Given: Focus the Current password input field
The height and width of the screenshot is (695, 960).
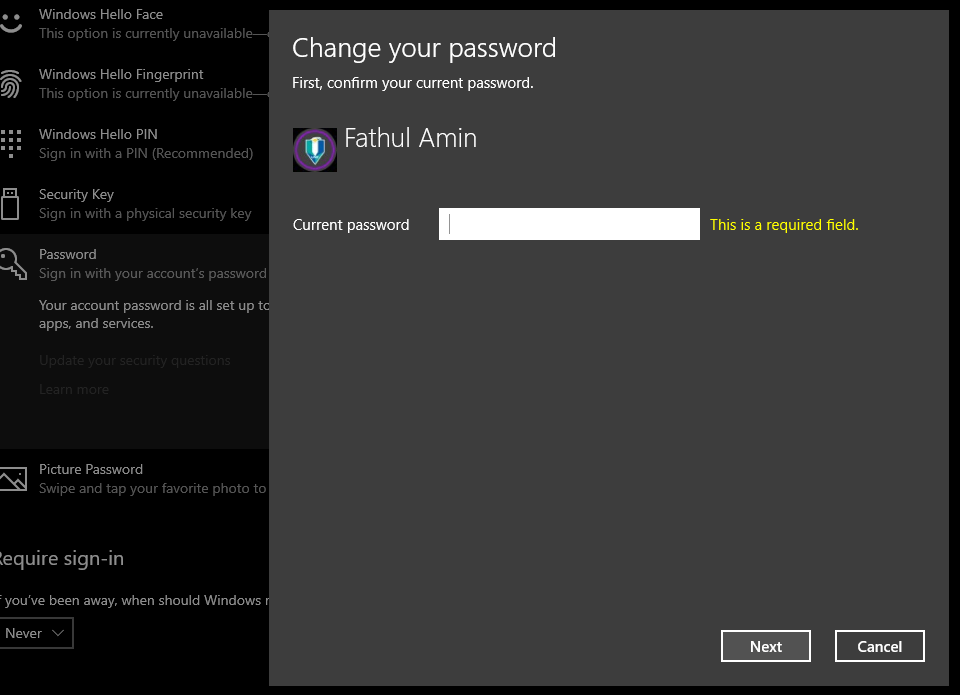Looking at the screenshot, I should click(x=569, y=224).
